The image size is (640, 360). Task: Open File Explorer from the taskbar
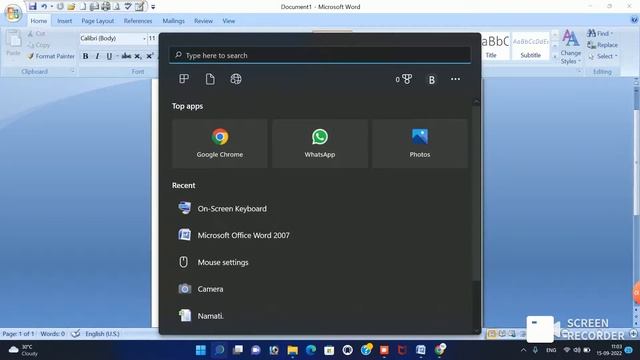(x=292, y=350)
